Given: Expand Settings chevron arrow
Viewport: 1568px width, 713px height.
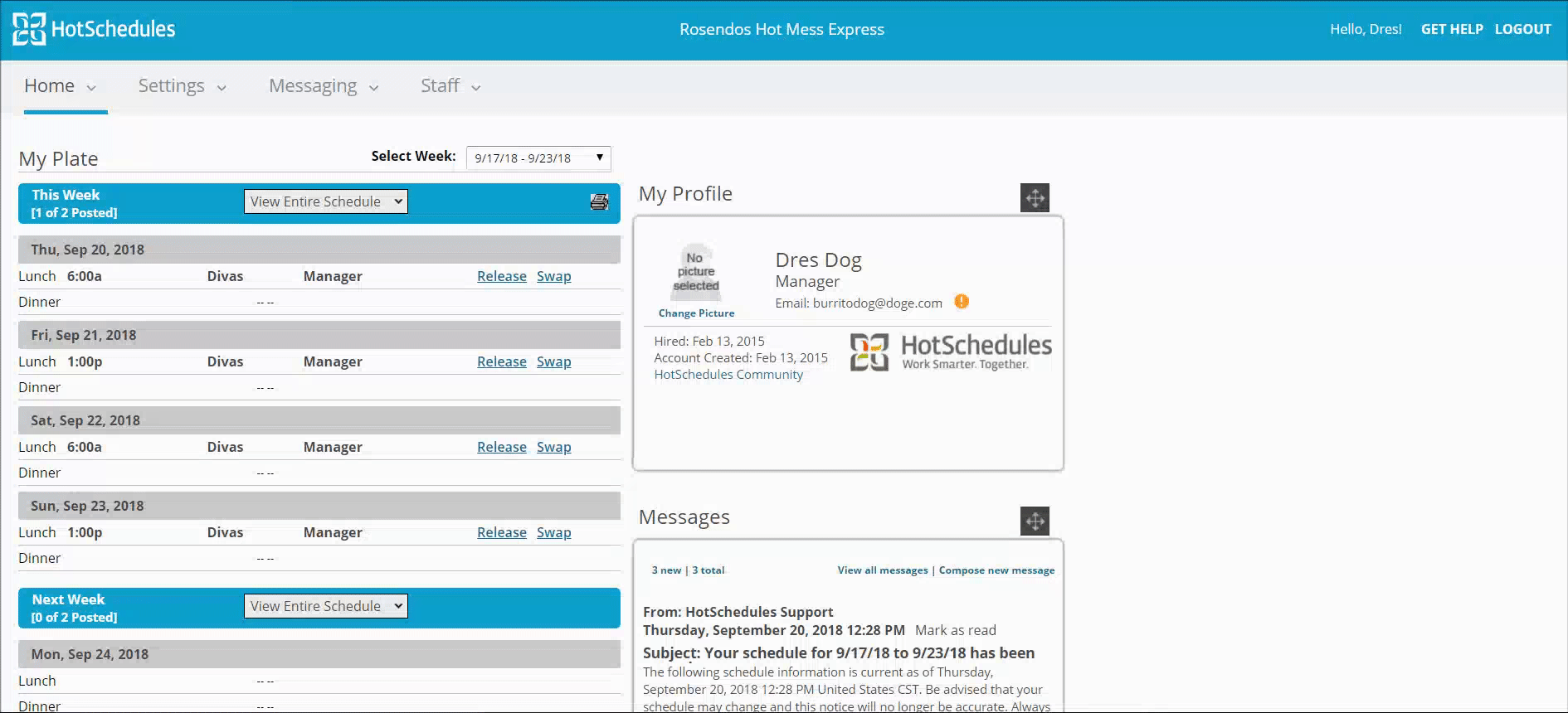Looking at the screenshot, I should [222, 88].
